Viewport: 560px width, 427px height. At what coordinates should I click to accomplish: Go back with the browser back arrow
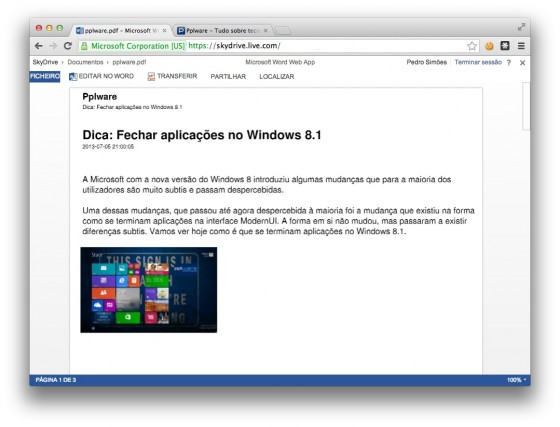[x=39, y=46]
